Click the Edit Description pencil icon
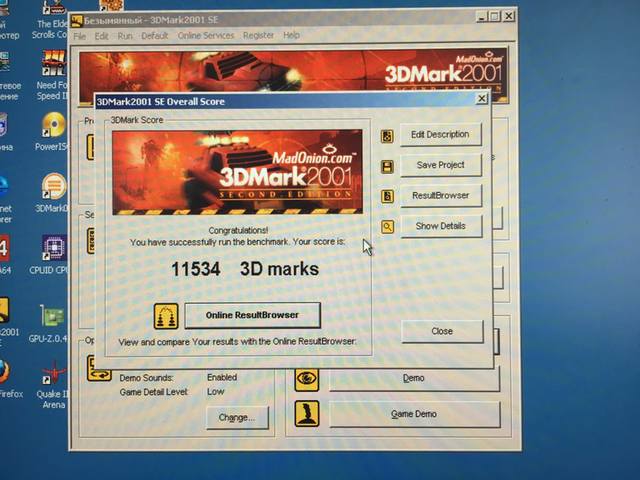The image size is (640, 480). click(x=387, y=136)
